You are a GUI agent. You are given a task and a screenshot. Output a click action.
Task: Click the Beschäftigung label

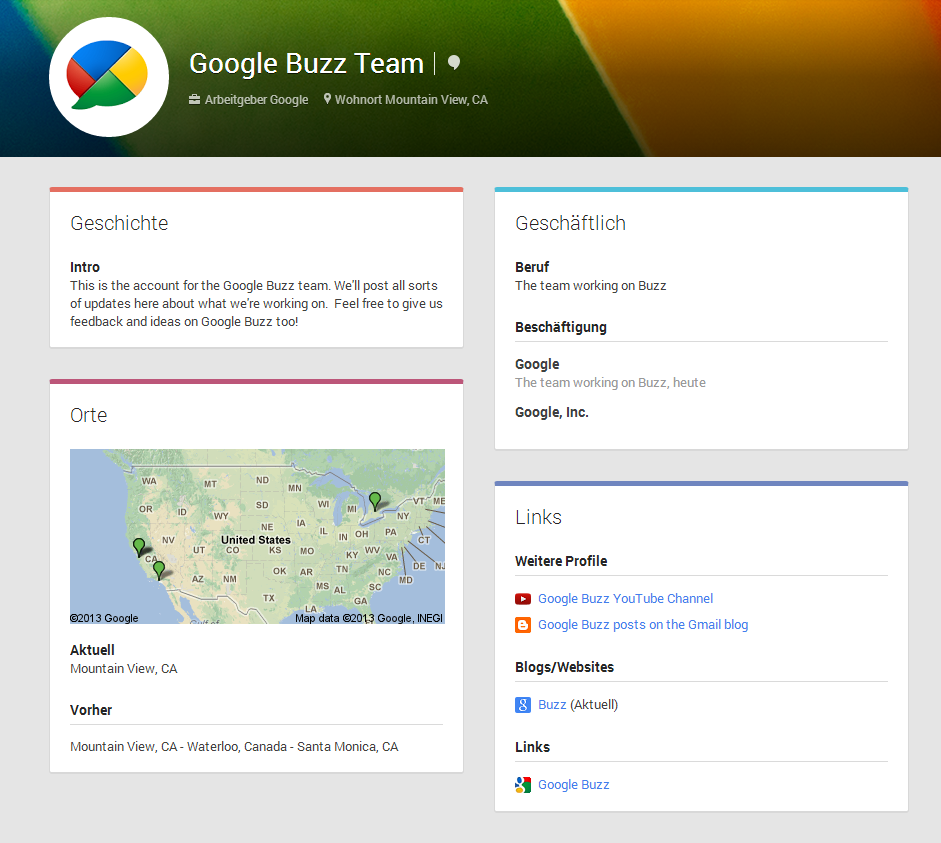[561, 328]
